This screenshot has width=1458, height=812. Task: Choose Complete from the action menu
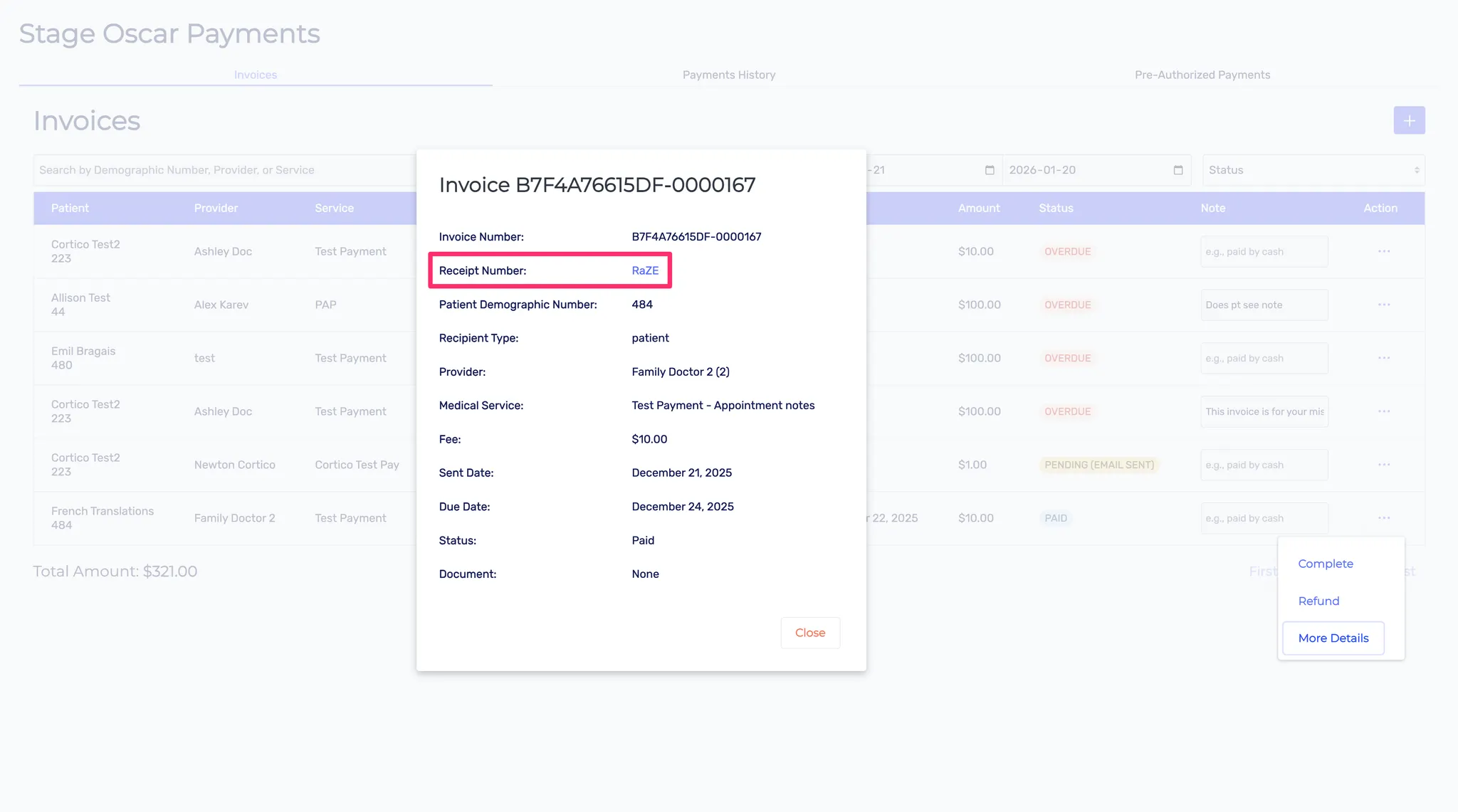[x=1325, y=564]
